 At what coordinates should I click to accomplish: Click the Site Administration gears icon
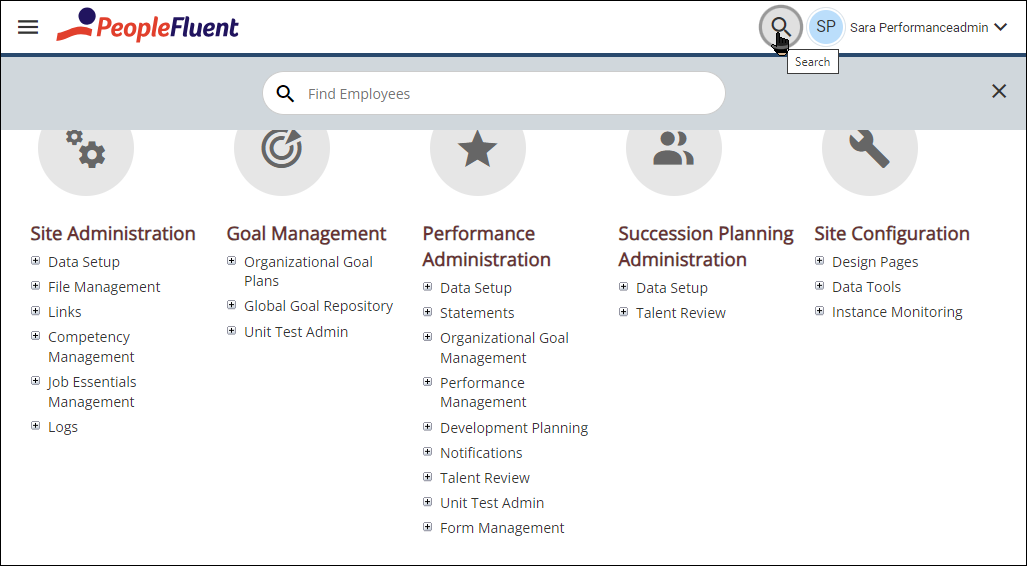click(86, 149)
